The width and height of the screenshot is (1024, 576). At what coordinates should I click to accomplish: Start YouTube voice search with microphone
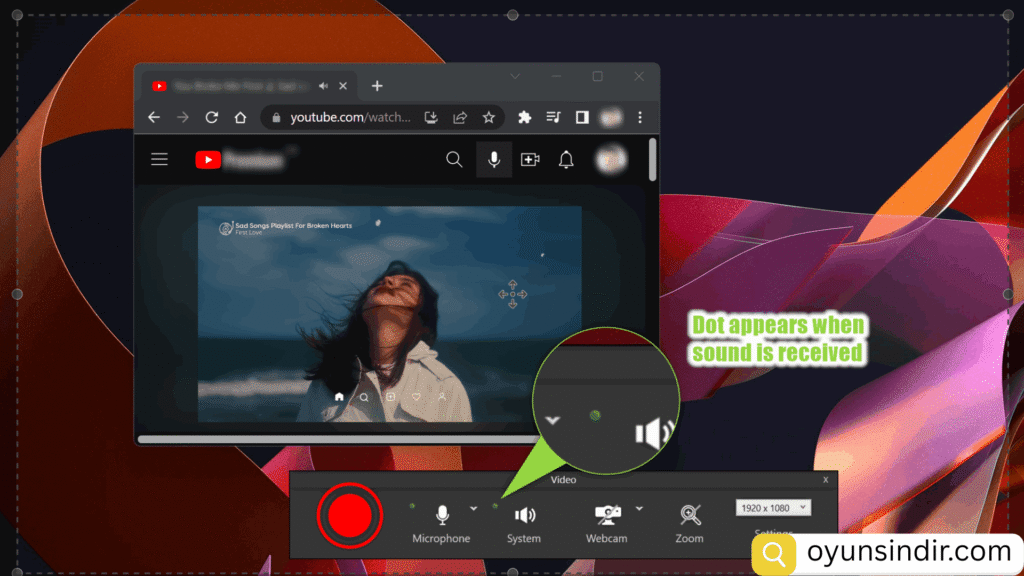pos(493,159)
